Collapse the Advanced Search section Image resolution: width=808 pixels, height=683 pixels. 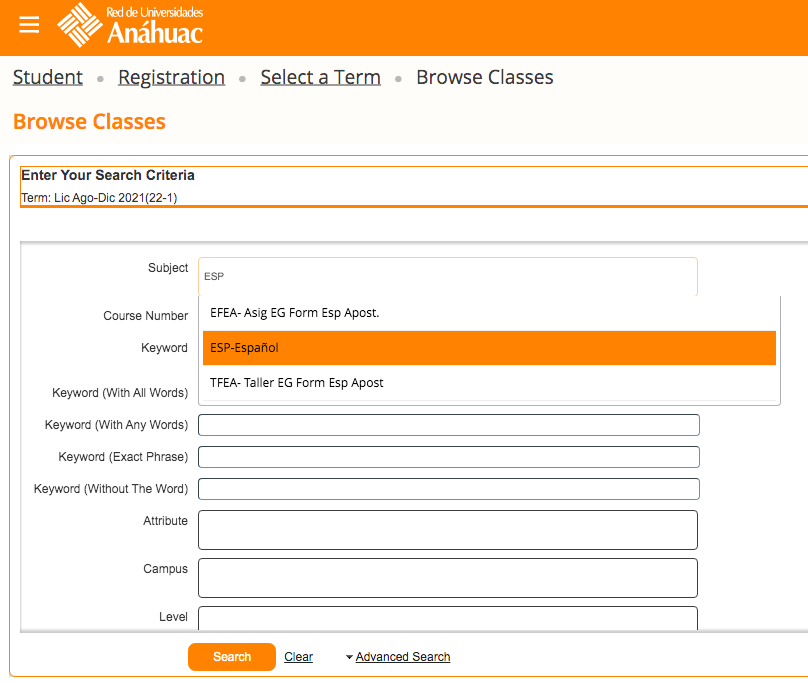click(402, 657)
